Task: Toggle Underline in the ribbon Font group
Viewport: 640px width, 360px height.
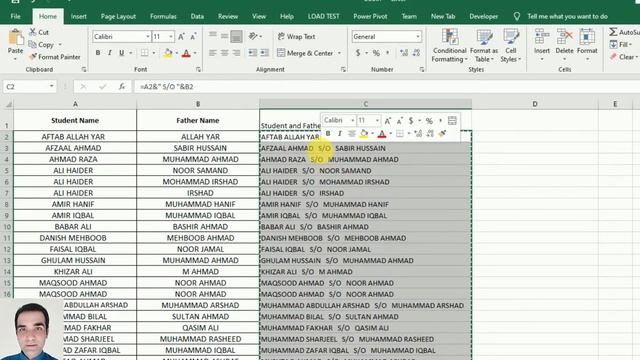Action: click(x=121, y=53)
